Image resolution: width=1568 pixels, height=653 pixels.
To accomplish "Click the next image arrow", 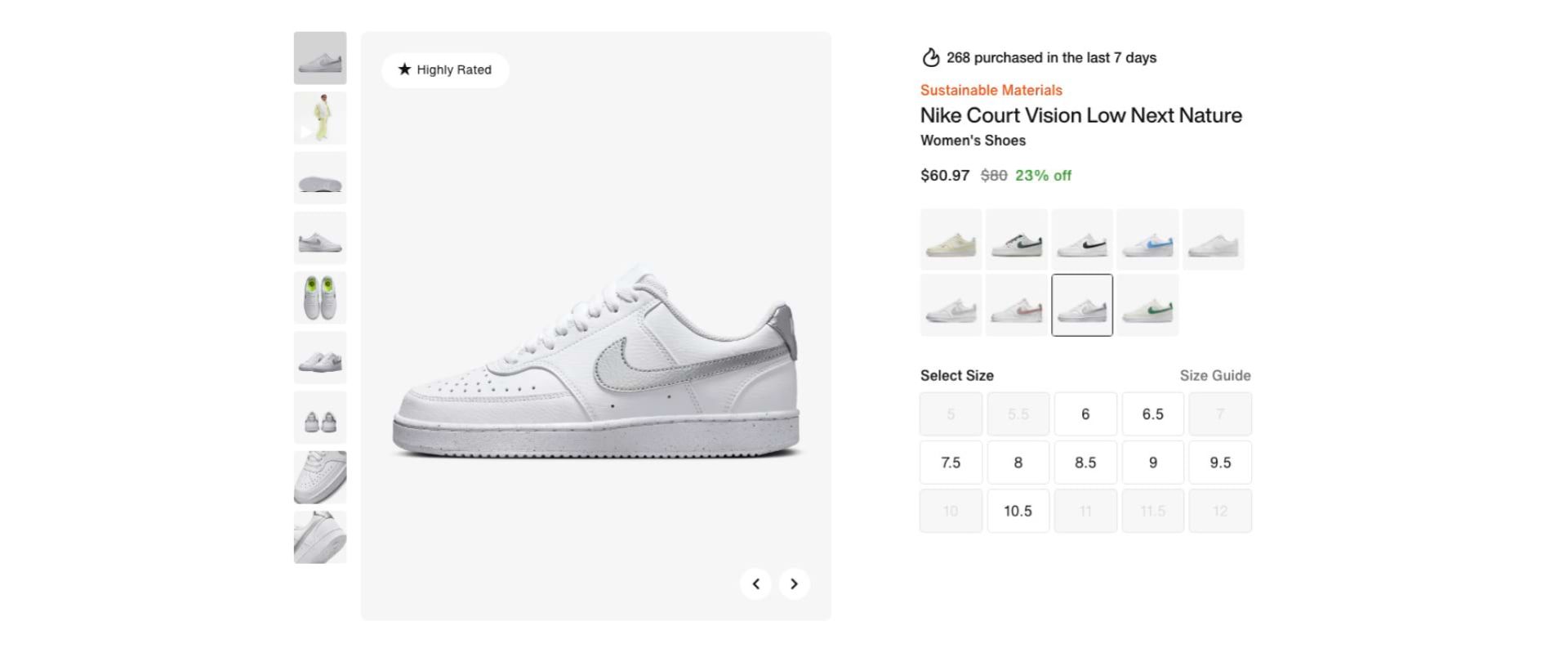I will click(793, 584).
